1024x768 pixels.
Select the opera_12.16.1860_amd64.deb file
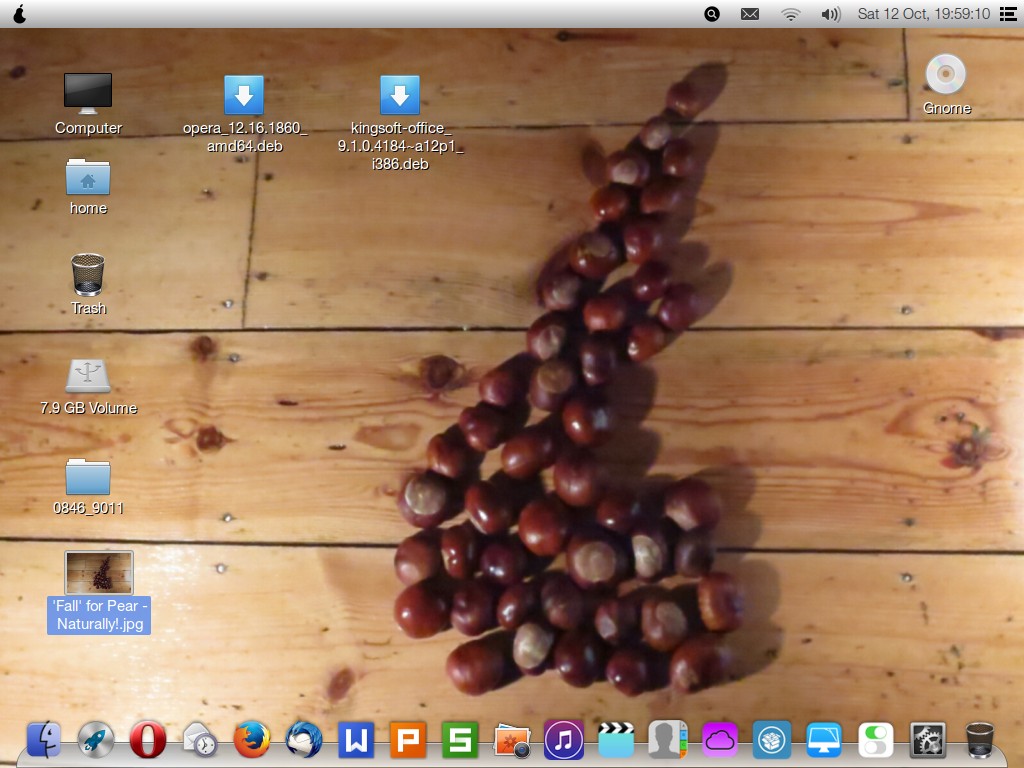pyautogui.click(x=244, y=96)
